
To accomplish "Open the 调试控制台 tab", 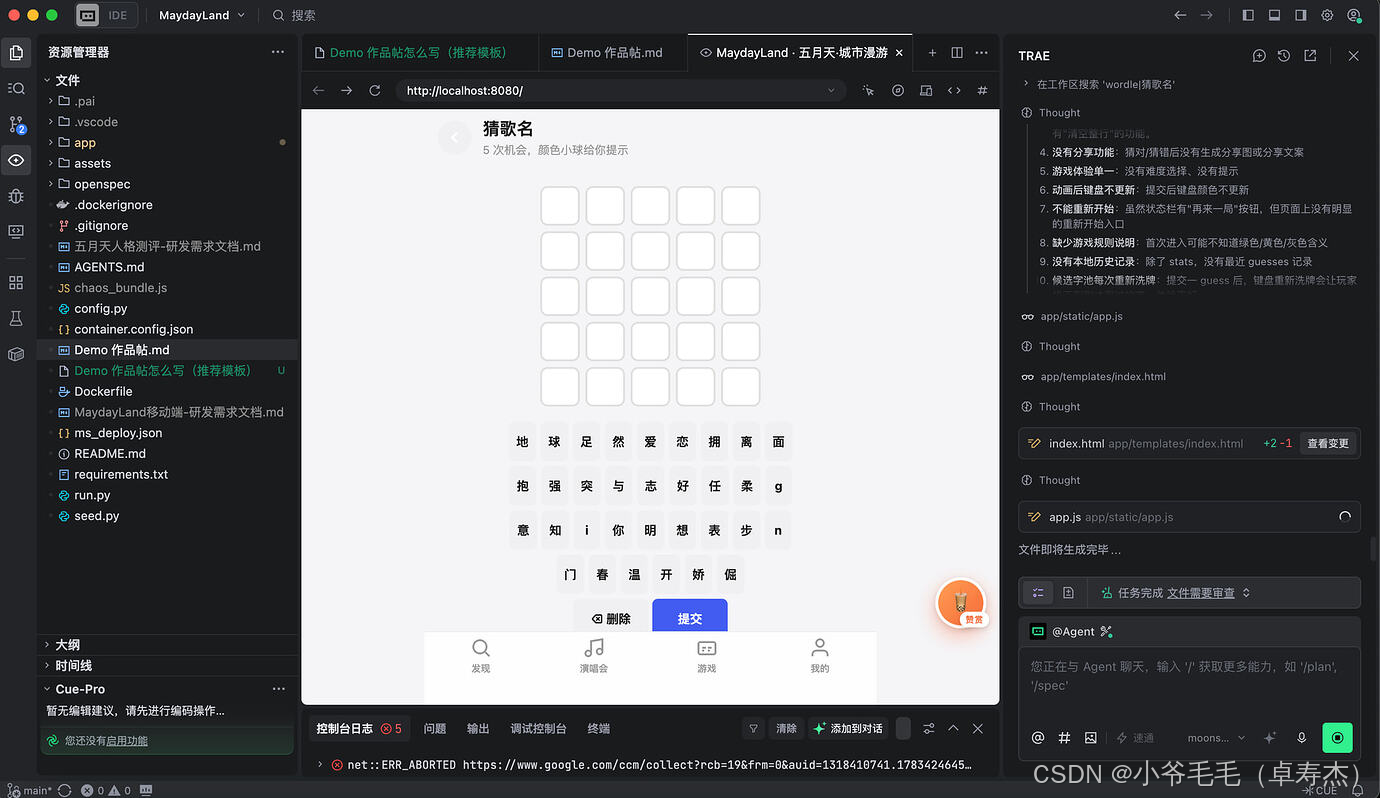I will [x=538, y=729].
